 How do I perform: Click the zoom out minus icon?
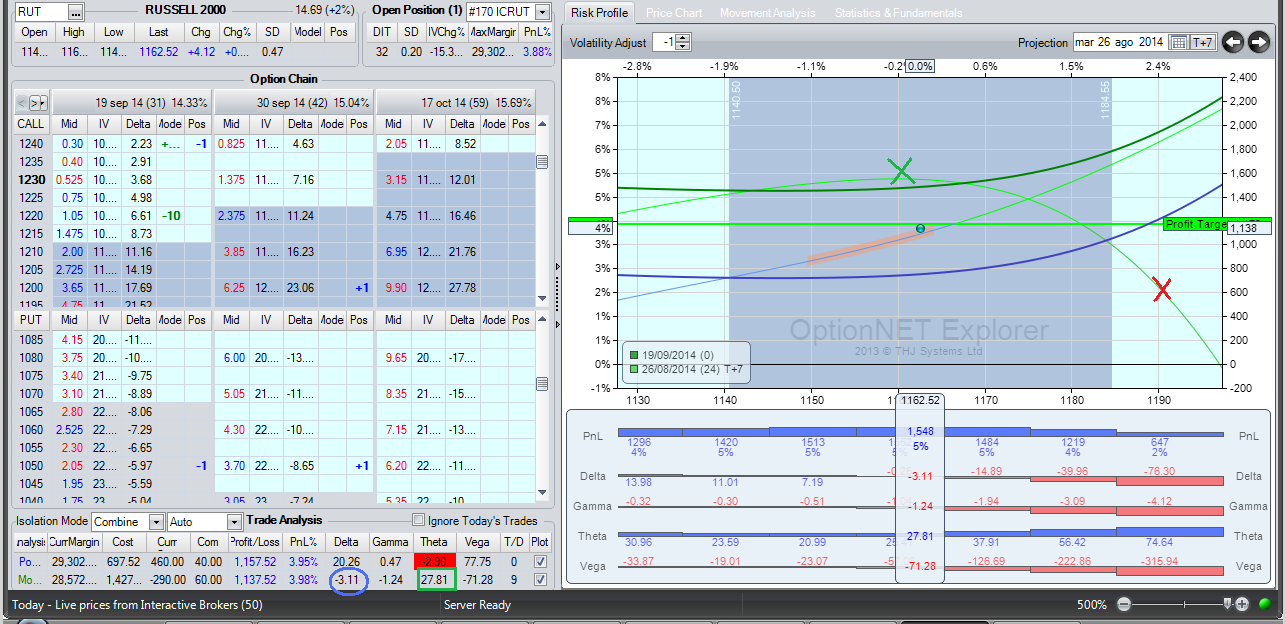1123,604
